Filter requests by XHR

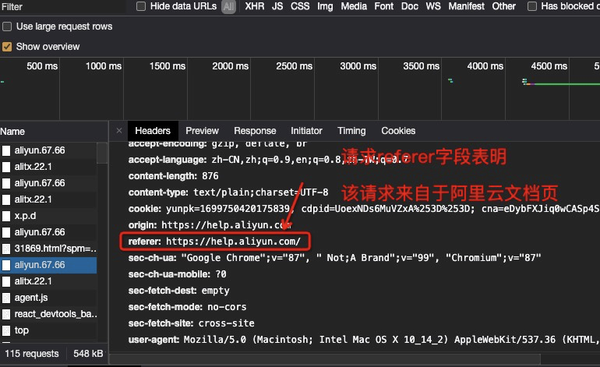254,7
